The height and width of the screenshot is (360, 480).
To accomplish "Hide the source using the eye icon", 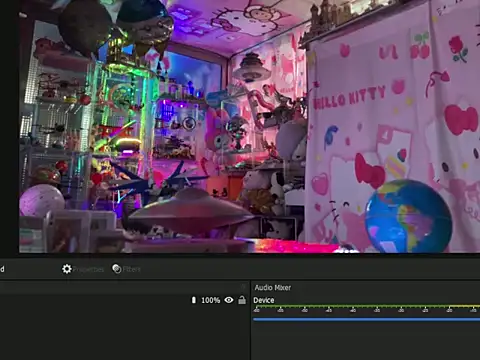I will 229,300.
